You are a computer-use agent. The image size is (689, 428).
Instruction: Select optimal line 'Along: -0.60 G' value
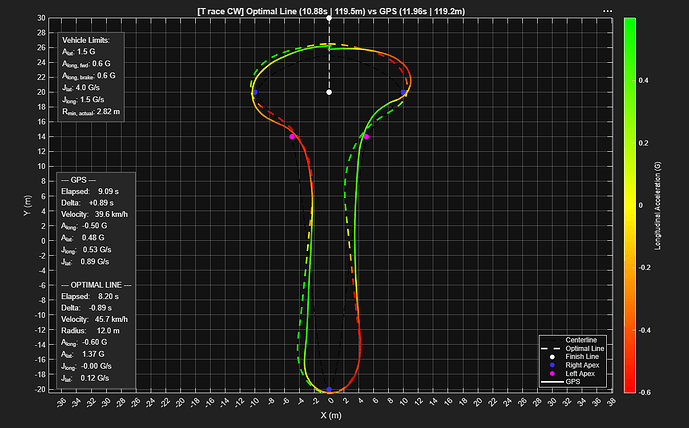(x=84, y=342)
